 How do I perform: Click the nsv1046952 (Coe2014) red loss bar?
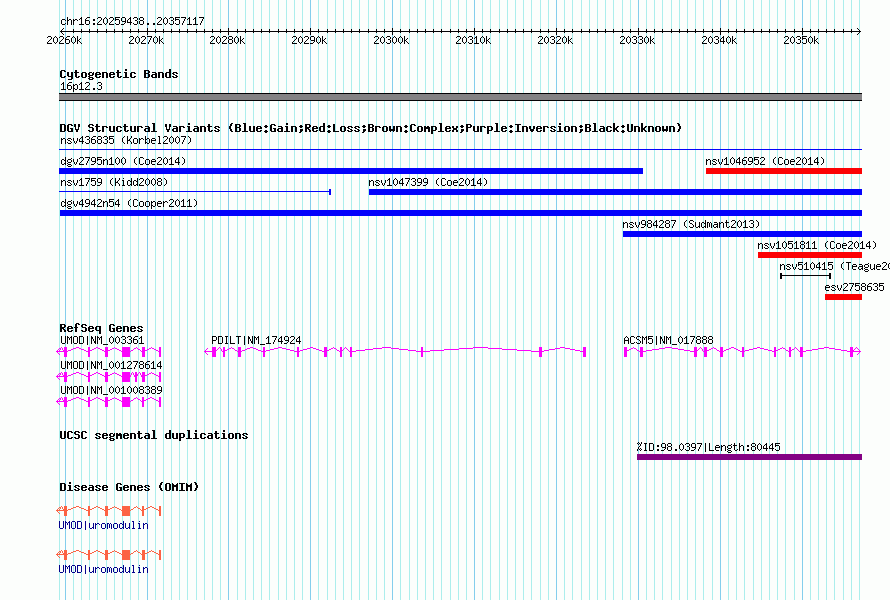784,171
